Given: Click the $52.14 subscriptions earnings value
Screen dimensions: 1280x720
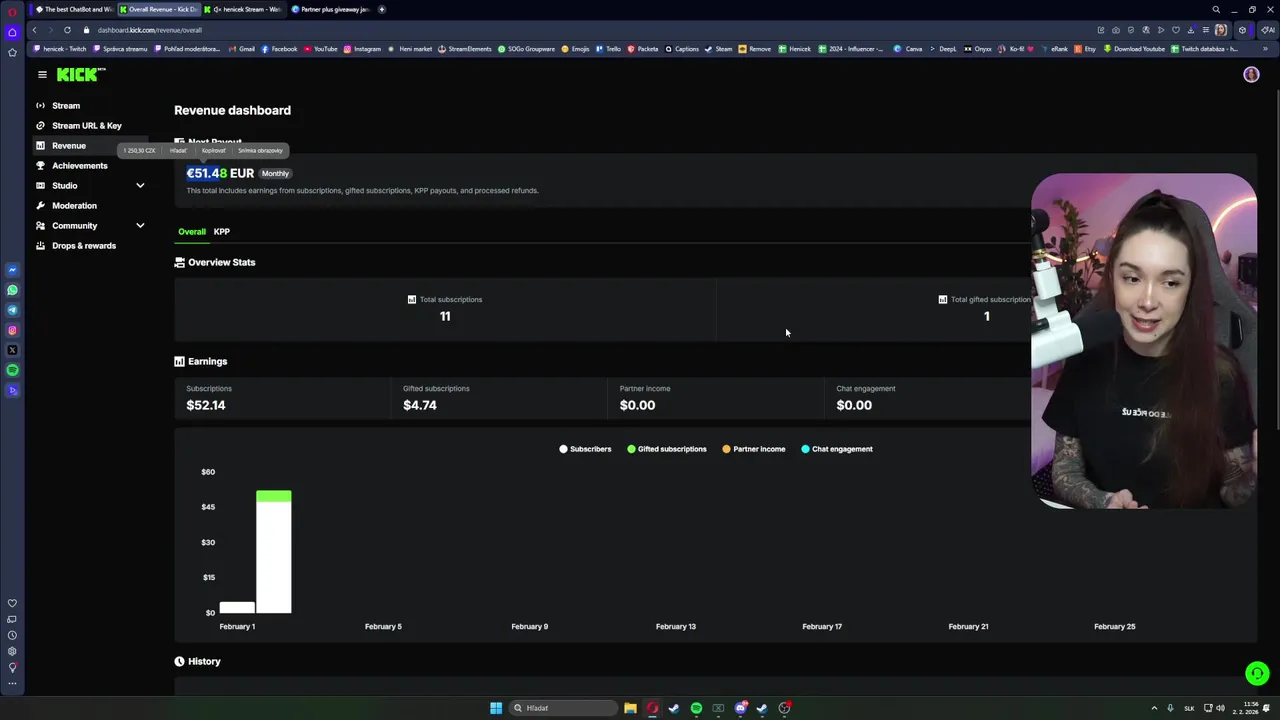Looking at the screenshot, I should click(206, 405).
